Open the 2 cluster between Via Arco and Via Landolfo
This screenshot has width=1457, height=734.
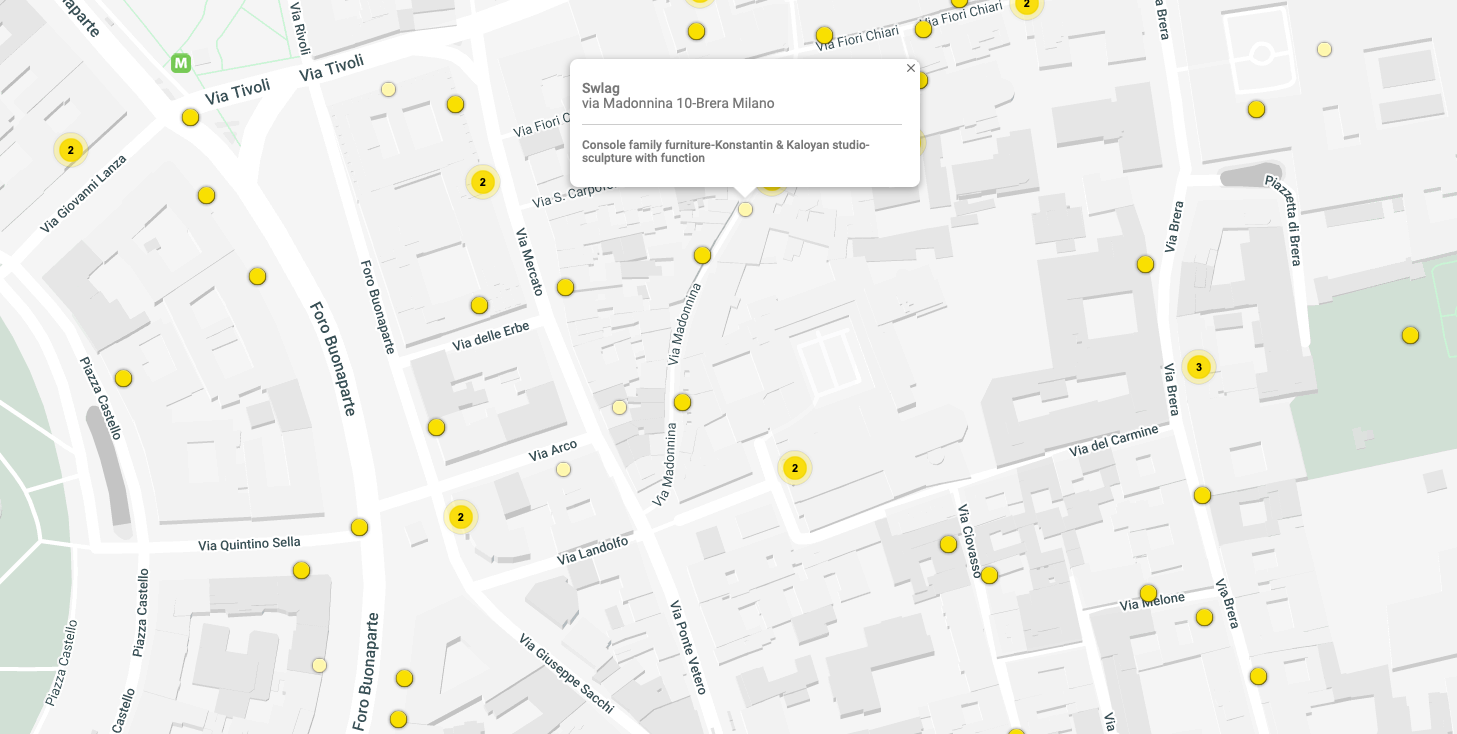[x=460, y=517]
